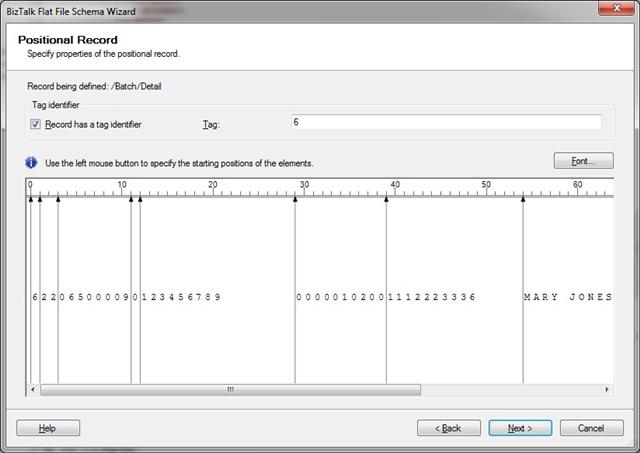Image resolution: width=640 pixels, height=453 pixels.
Task: Select position marker at ruler position 12
Action: 140,199
